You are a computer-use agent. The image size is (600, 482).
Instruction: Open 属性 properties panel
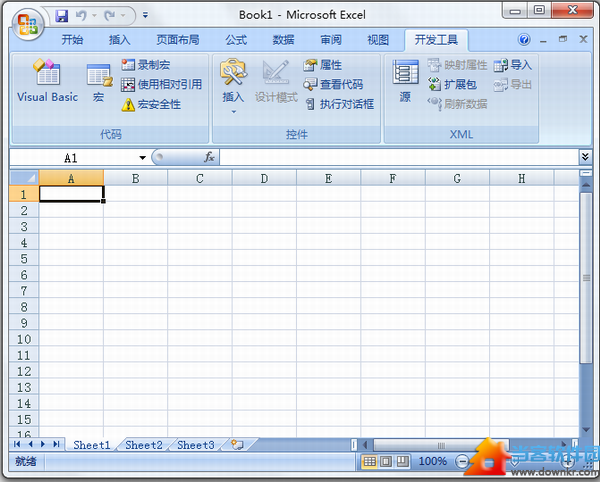322,65
